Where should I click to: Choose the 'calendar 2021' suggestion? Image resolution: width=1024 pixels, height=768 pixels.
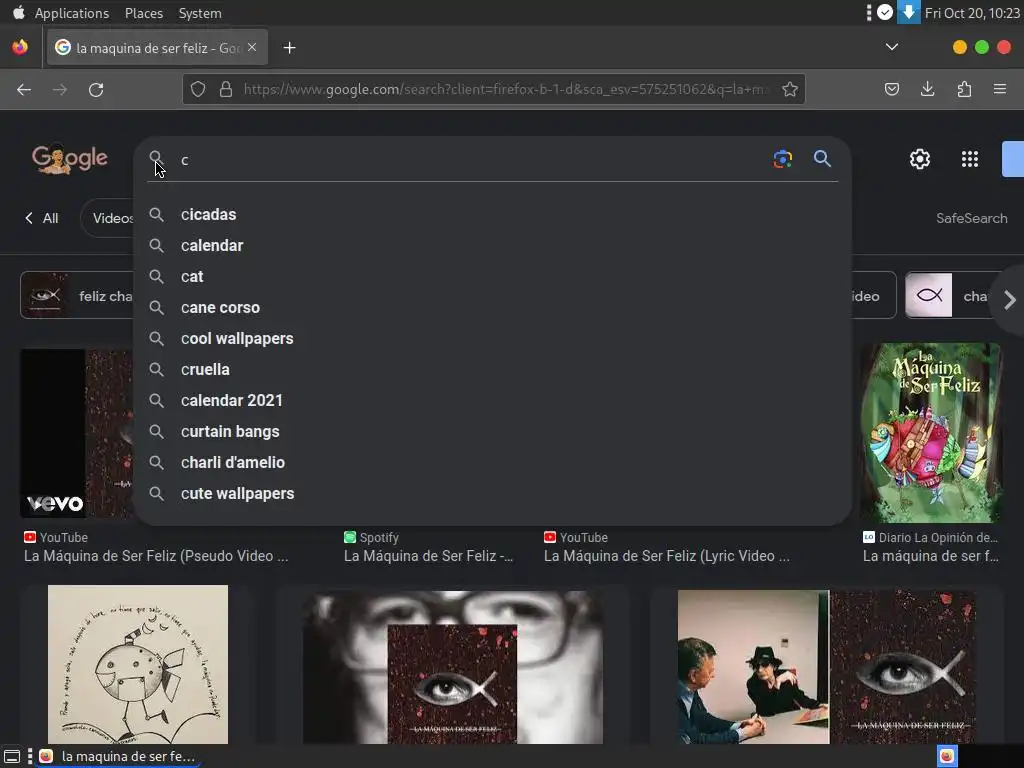pyautogui.click(x=492, y=400)
